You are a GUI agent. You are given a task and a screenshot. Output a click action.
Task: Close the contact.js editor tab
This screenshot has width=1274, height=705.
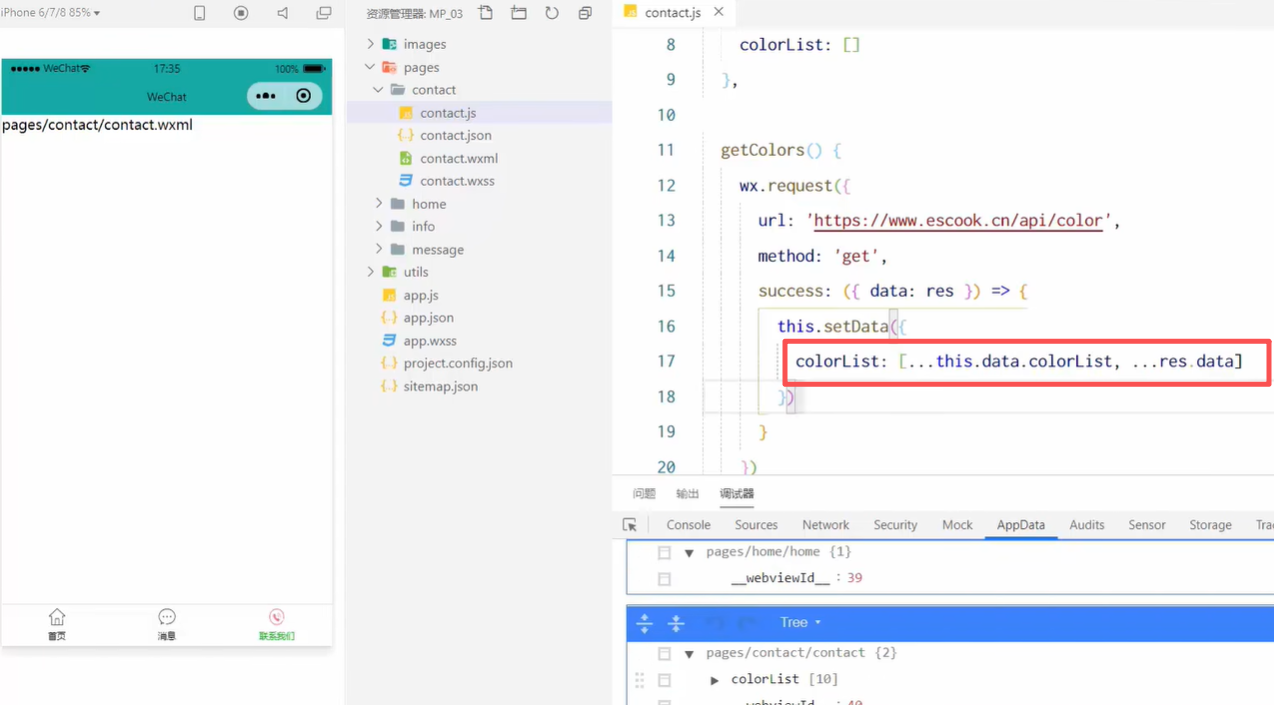[x=719, y=12]
